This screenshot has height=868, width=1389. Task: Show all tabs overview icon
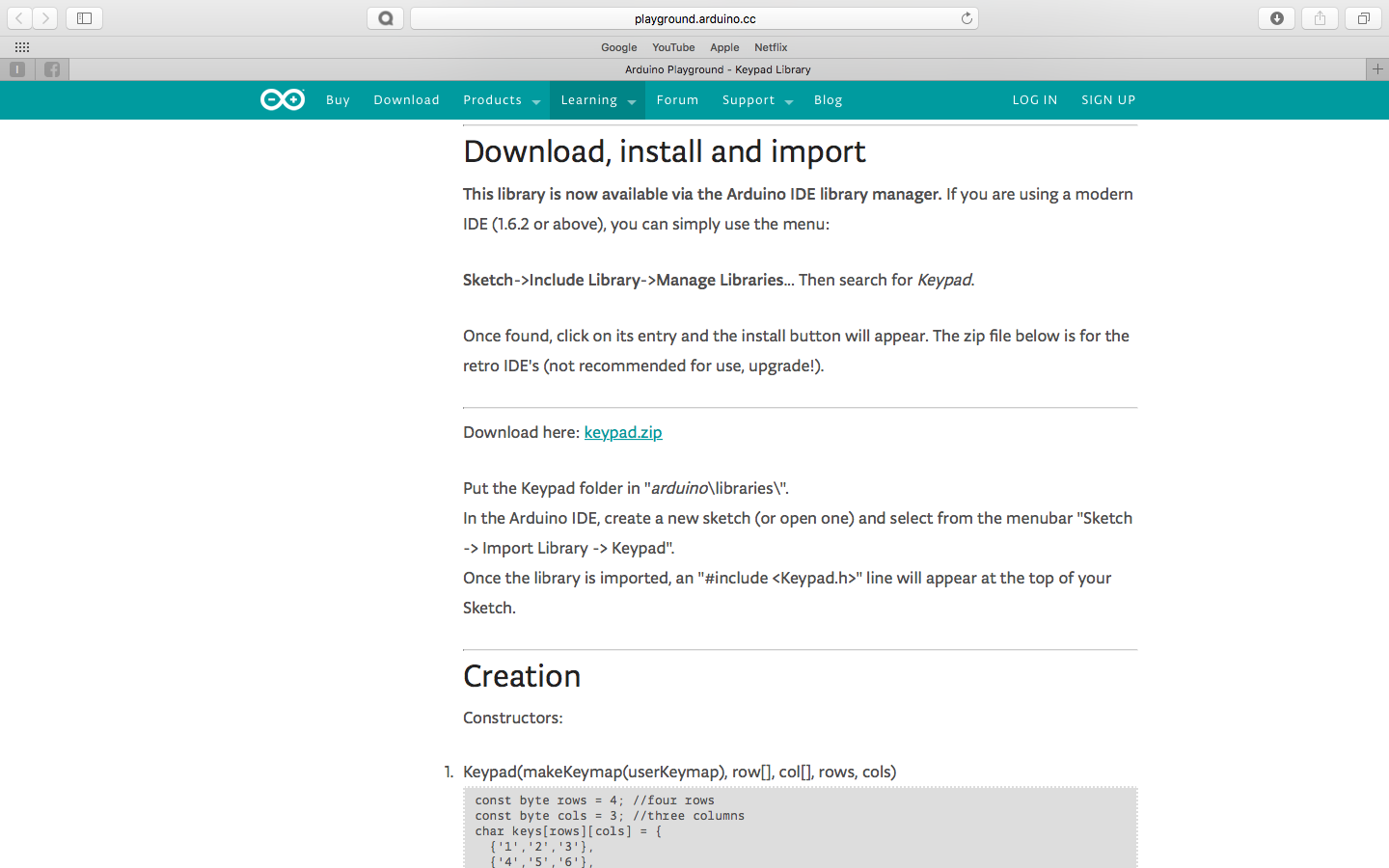tap(1363, 18)
